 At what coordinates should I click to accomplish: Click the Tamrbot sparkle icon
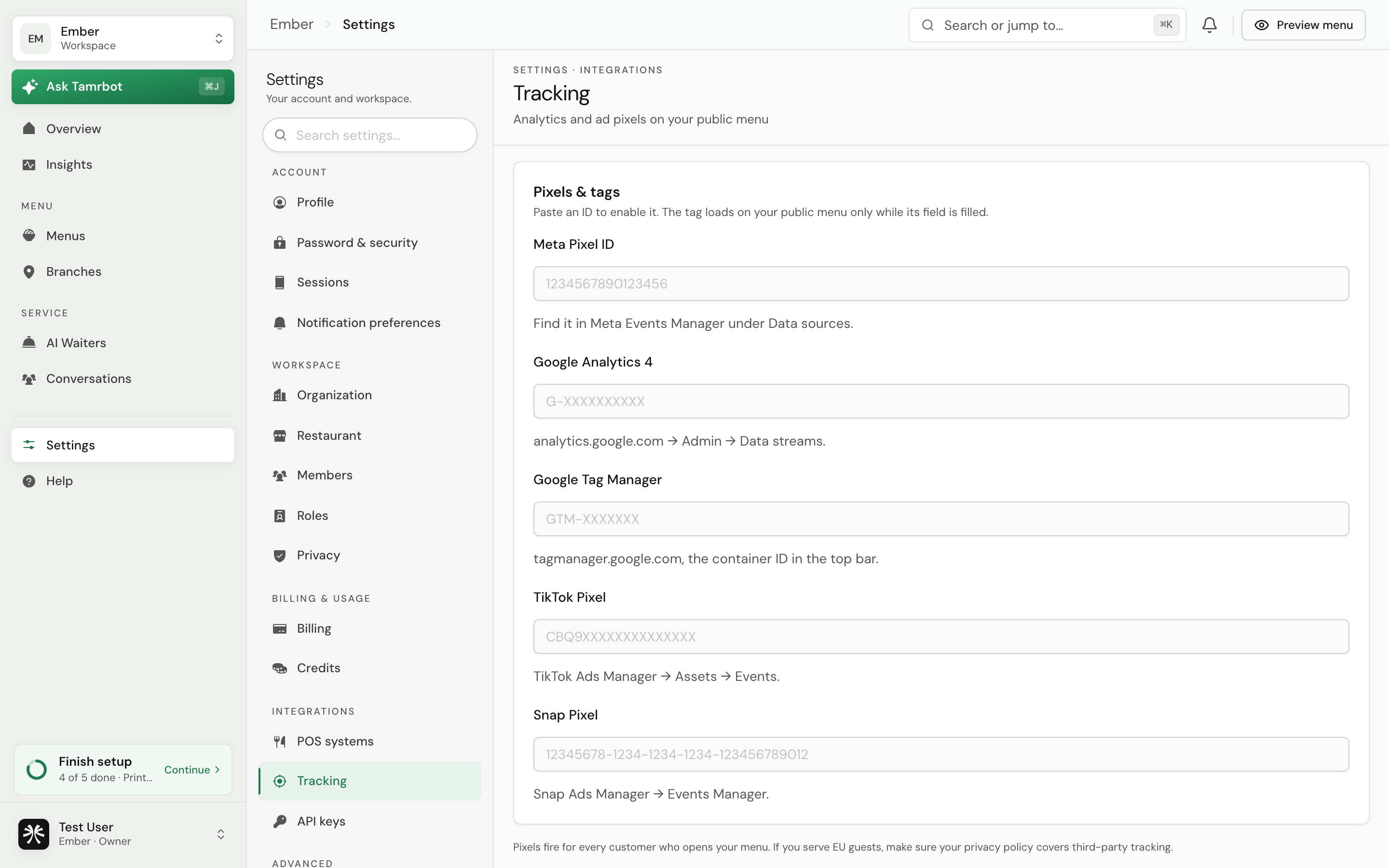click(x=29, y=87)
